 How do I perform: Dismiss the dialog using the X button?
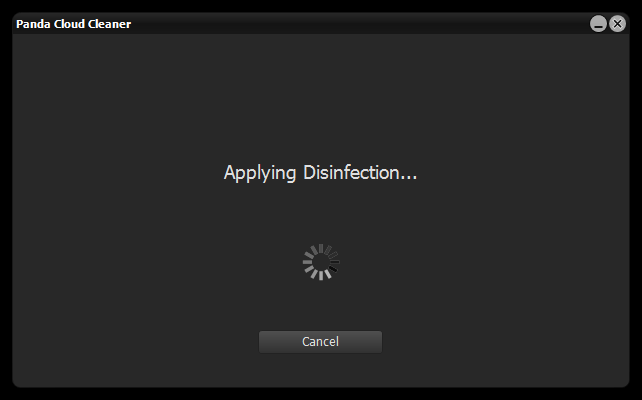(617, 24)
